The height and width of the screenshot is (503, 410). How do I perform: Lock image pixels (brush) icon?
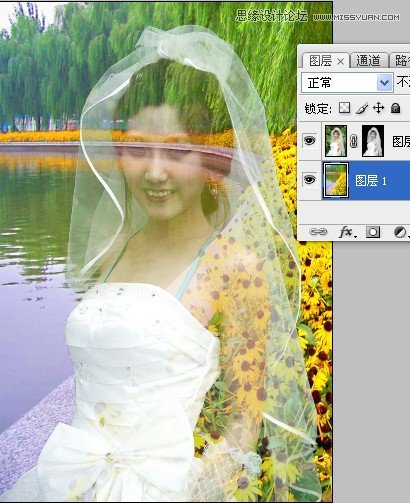click(x=362, y=108)
